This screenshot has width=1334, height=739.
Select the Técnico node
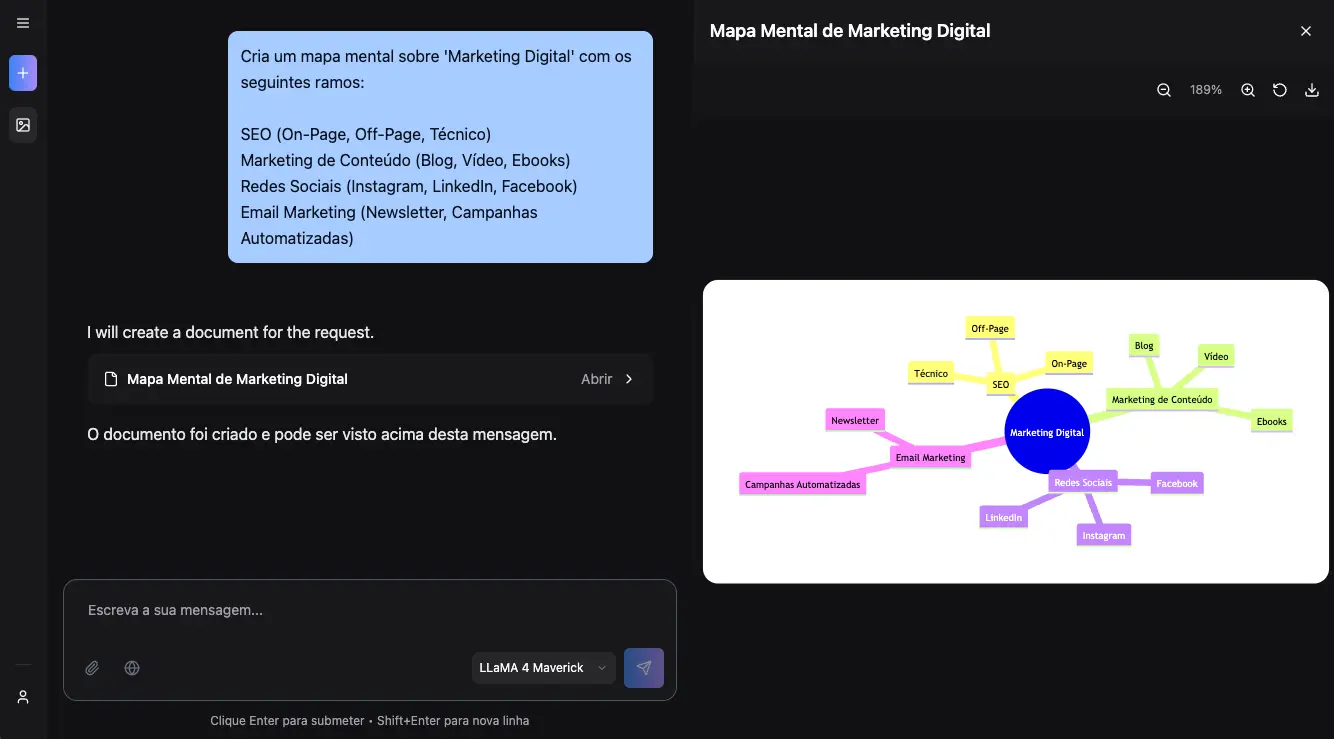point(930,373)
